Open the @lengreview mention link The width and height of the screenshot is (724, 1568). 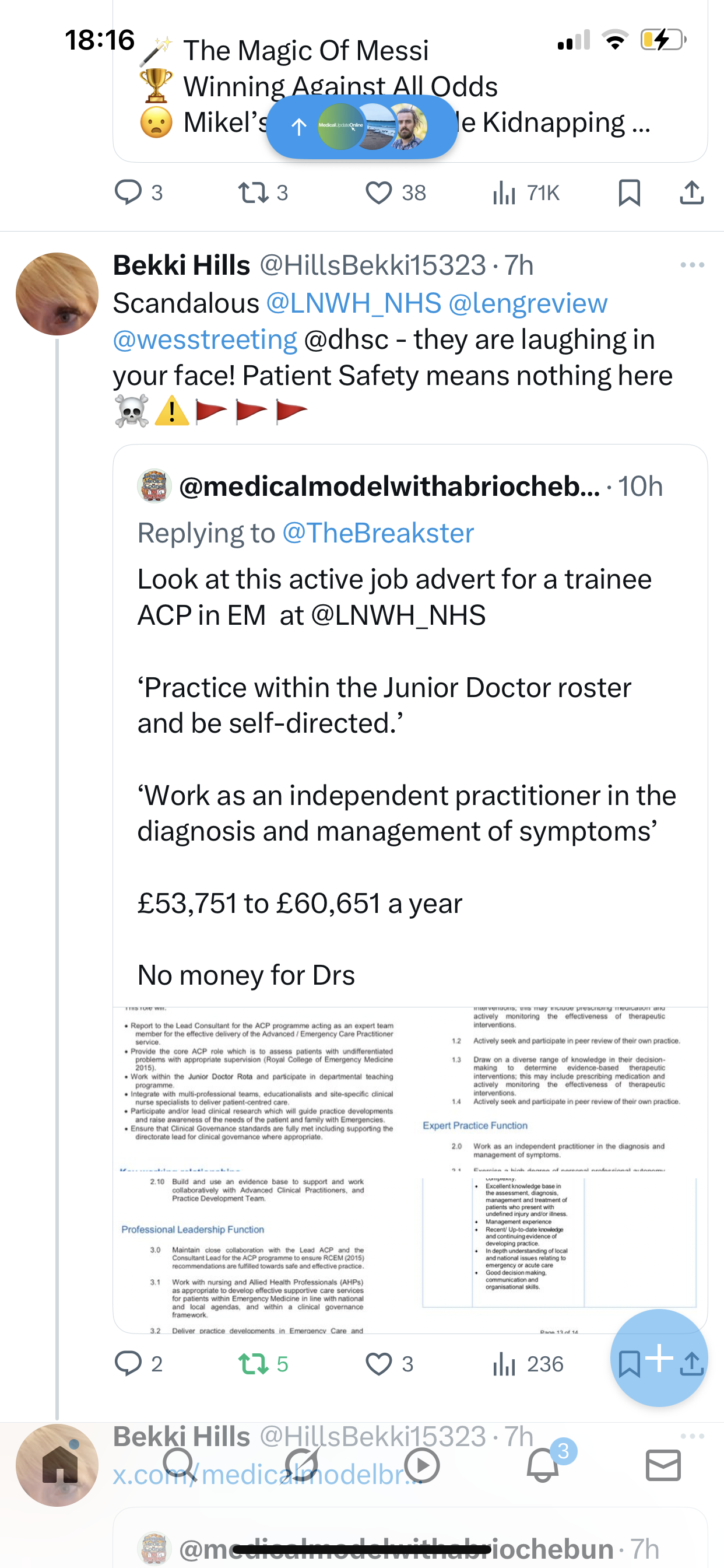pos(528,303)
